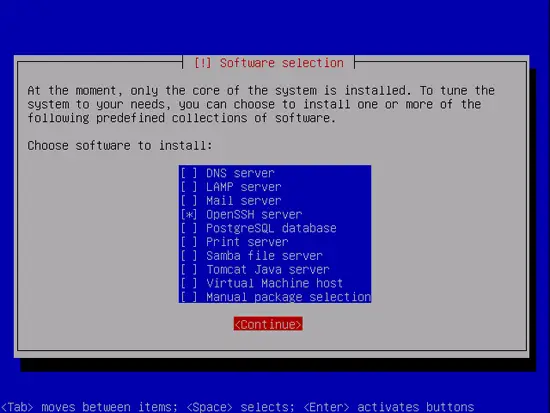The height and width of the screenshot is (413, 550).
Task: Tick the Print server checkbox
Action: [x=189, y=242]
